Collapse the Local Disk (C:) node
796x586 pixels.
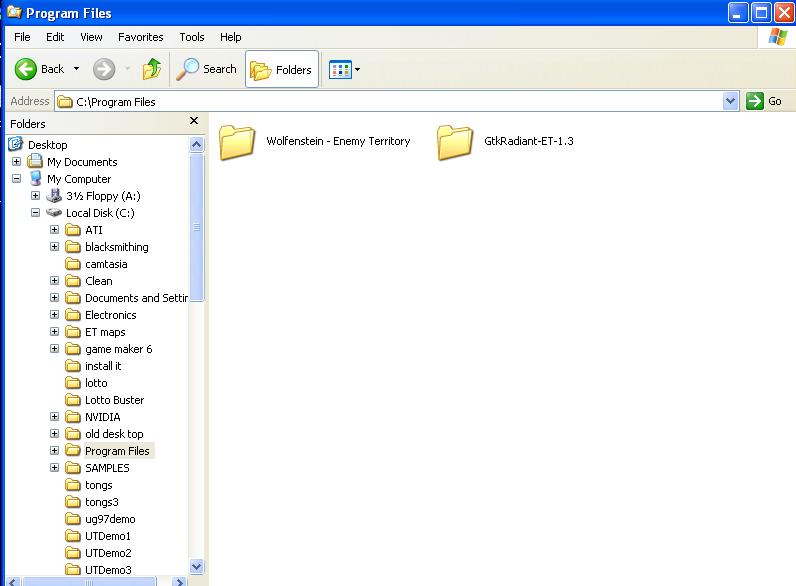[x=36, y=213]
